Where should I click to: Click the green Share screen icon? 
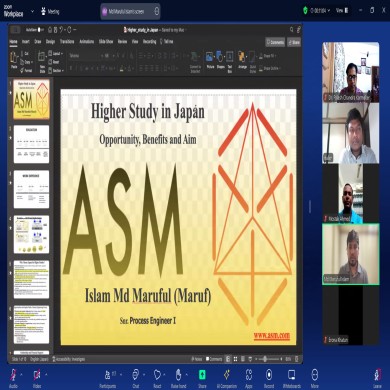(202, 375)
